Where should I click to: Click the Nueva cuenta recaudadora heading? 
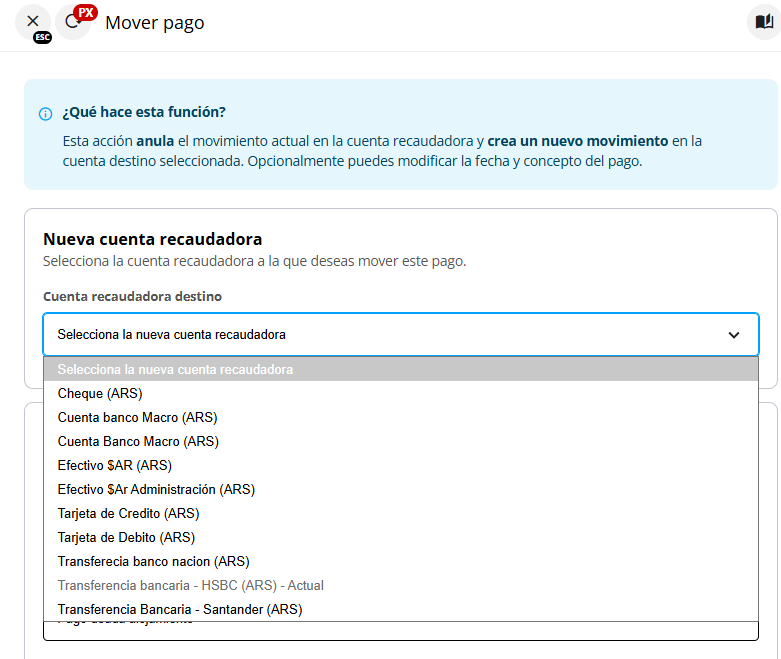coord(152,239)
